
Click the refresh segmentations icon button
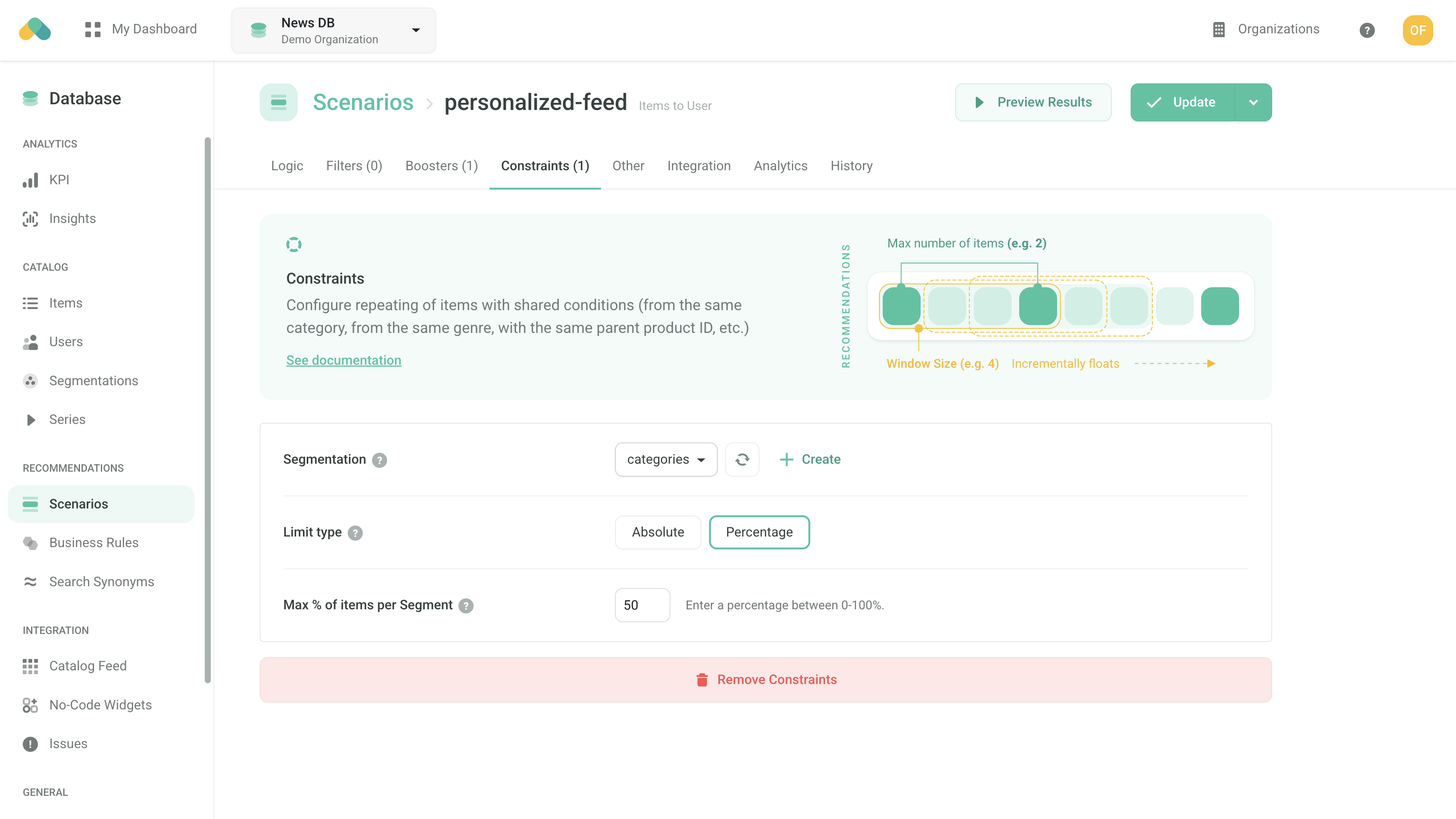[x=742, y=460]
